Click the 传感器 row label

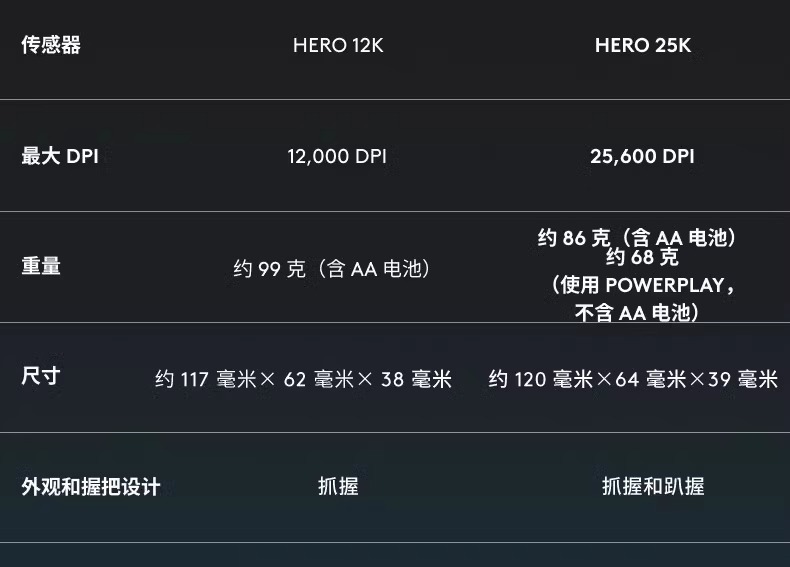point(51,45)
